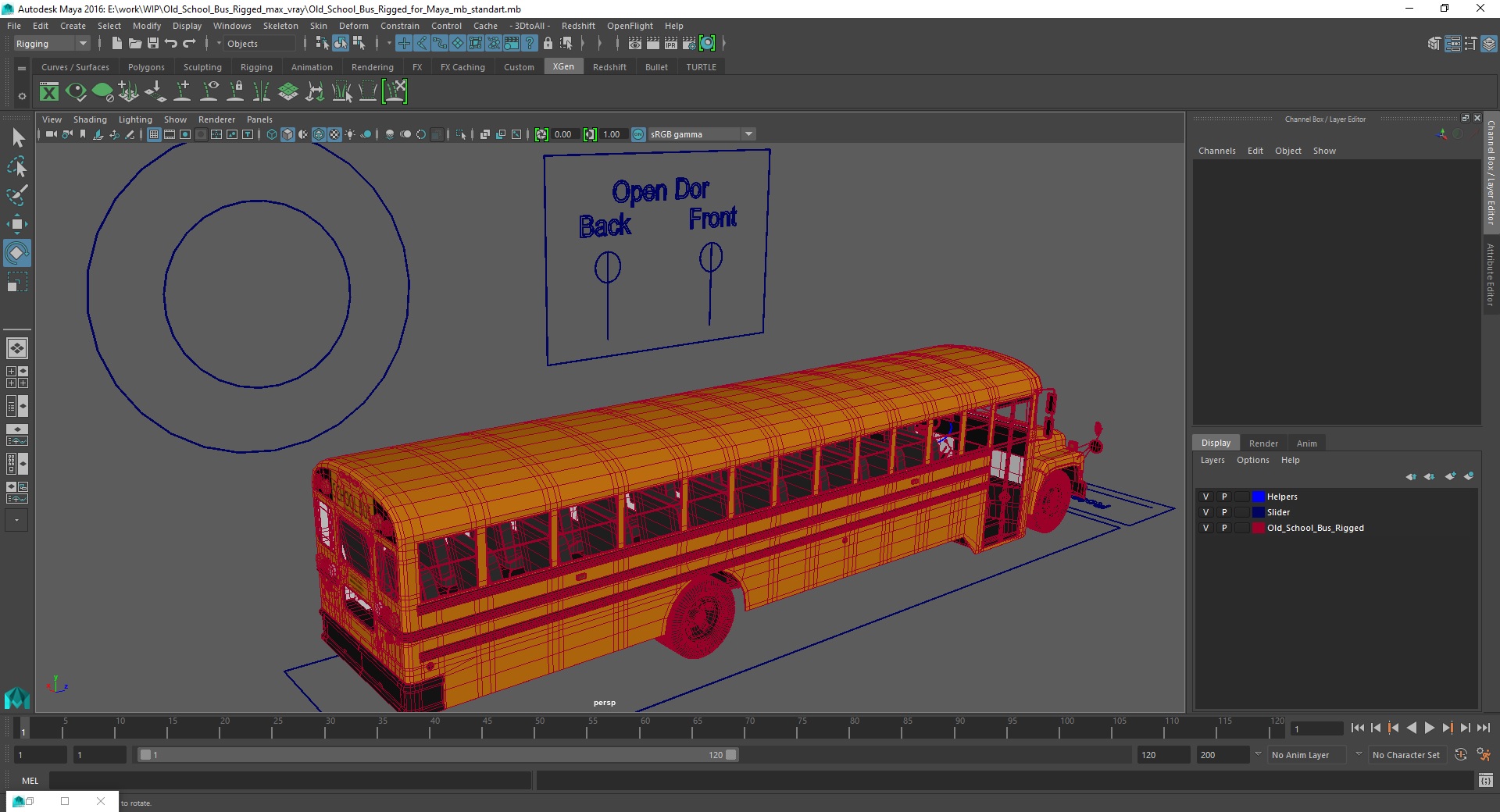1500x812 pixels.
Task: Select the Move tool in toolbox
Action: (x=17, y=224)
